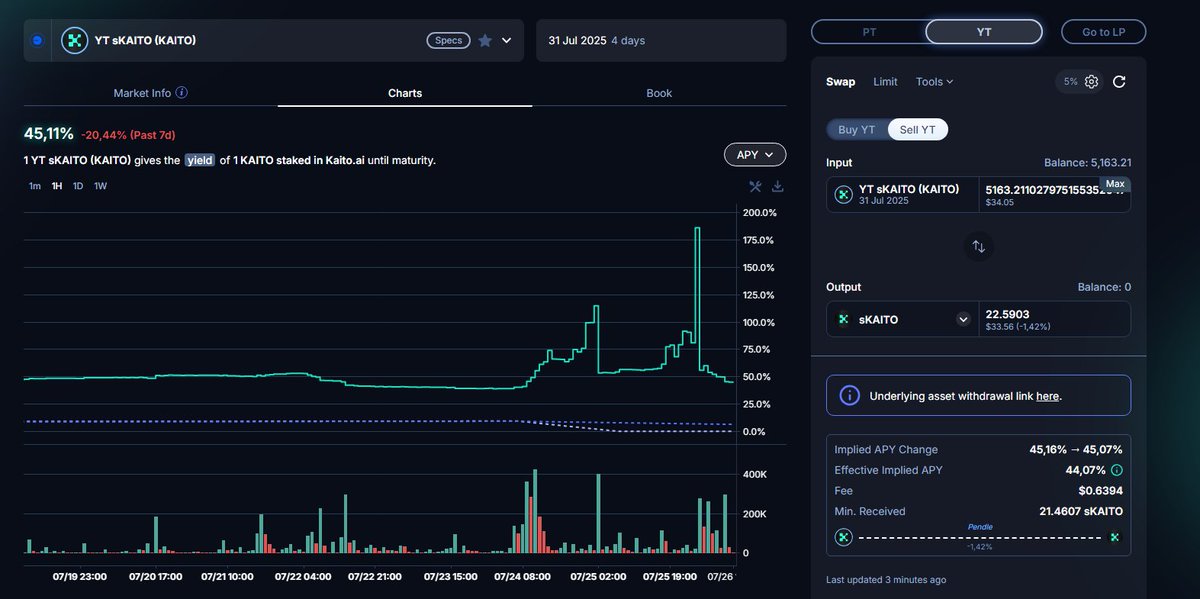1200x599 pixels.
Task: Choose Buy YT mode
Action: pos(857,130)
